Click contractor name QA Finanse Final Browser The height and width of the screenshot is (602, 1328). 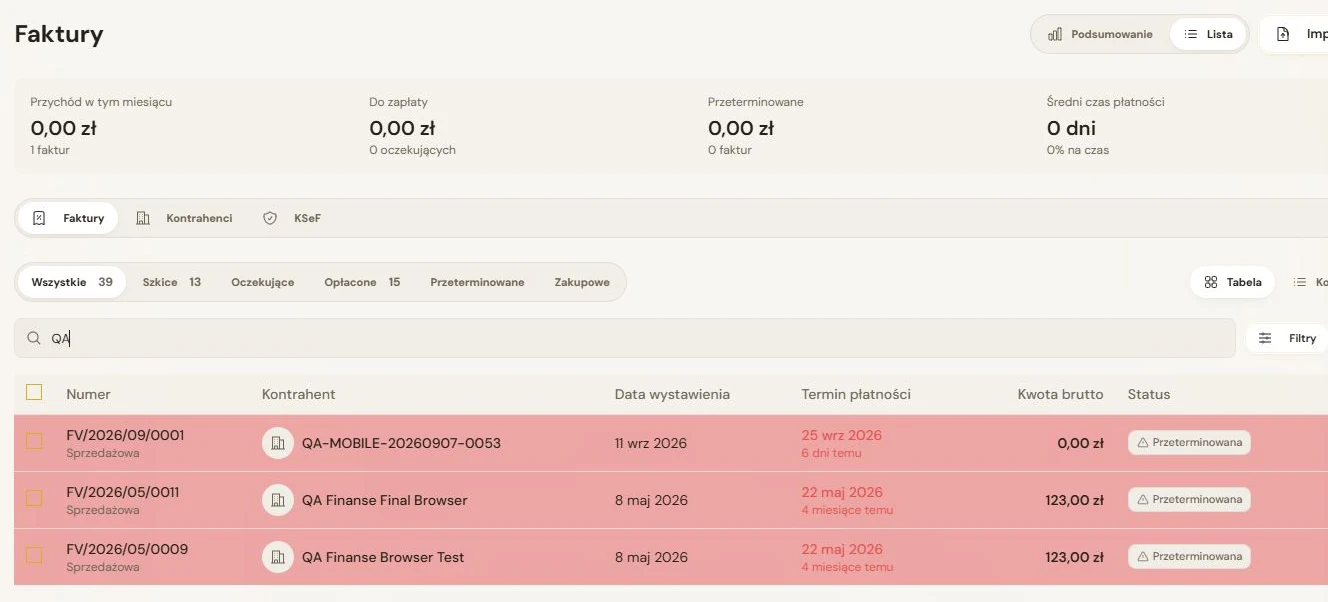385,500
